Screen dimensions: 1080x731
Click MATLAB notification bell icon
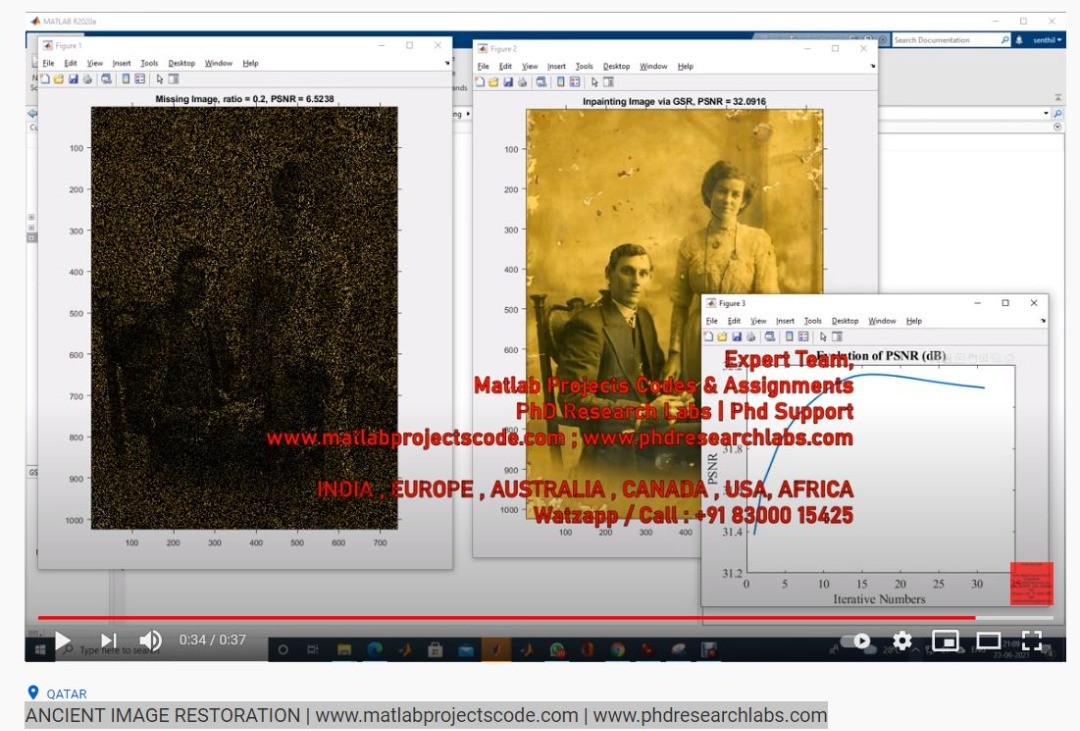1019,40
